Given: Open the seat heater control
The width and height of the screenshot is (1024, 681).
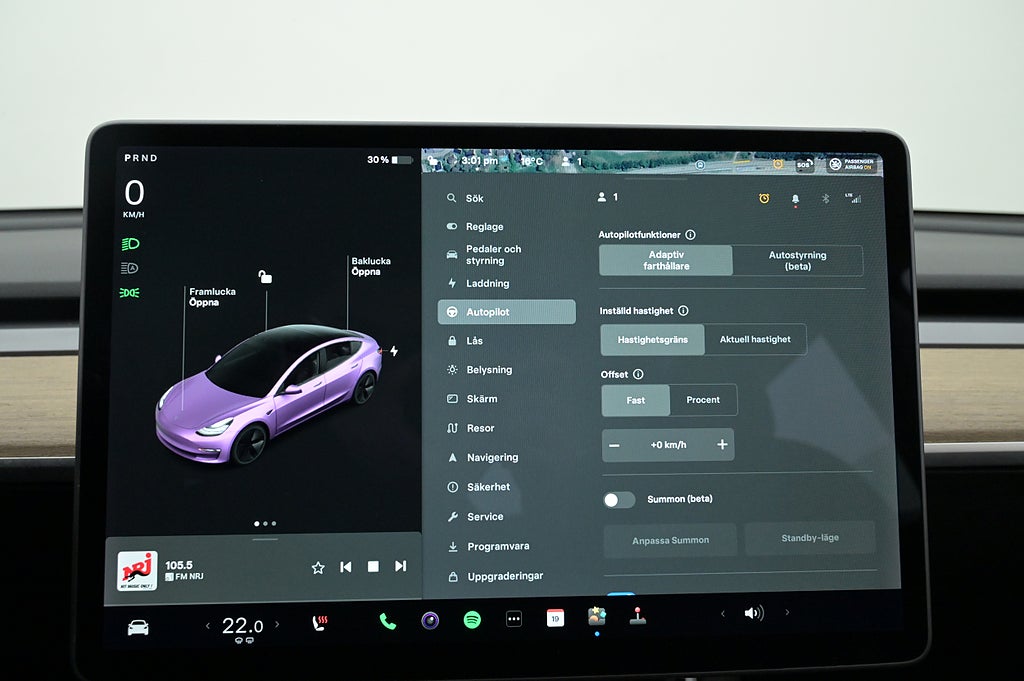Looking at the screenshot, I should (319, 623).
